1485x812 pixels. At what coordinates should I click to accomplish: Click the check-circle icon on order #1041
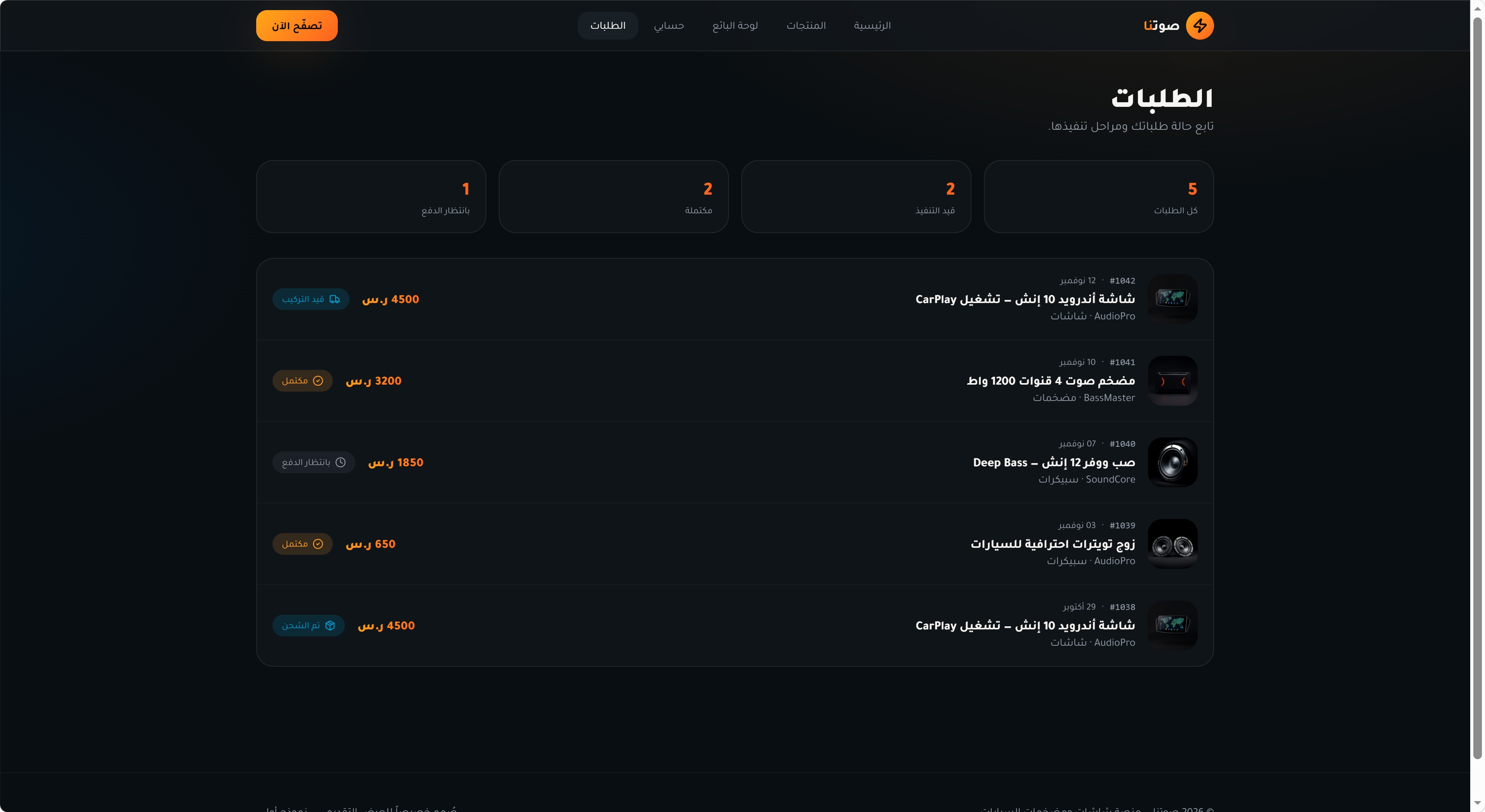tap(318, 381)
